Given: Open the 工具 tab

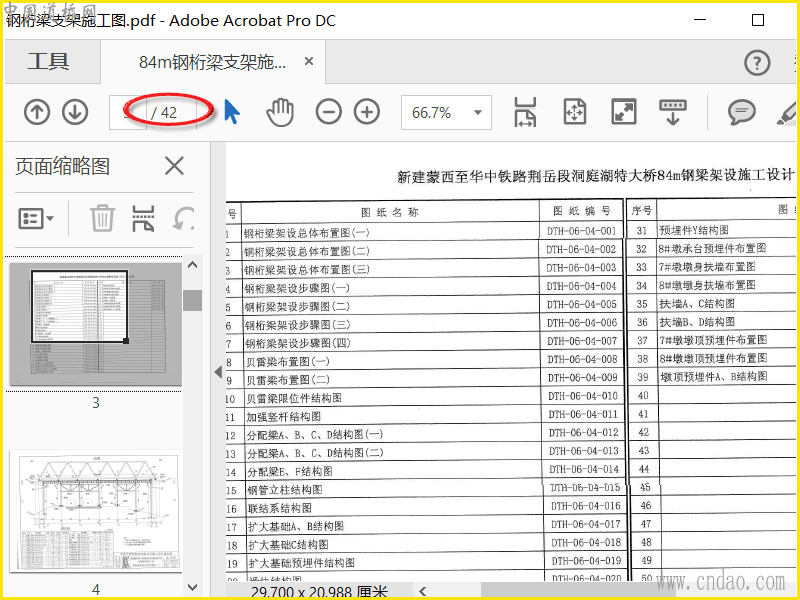Looking at the screenshot, I should (48, 61).
